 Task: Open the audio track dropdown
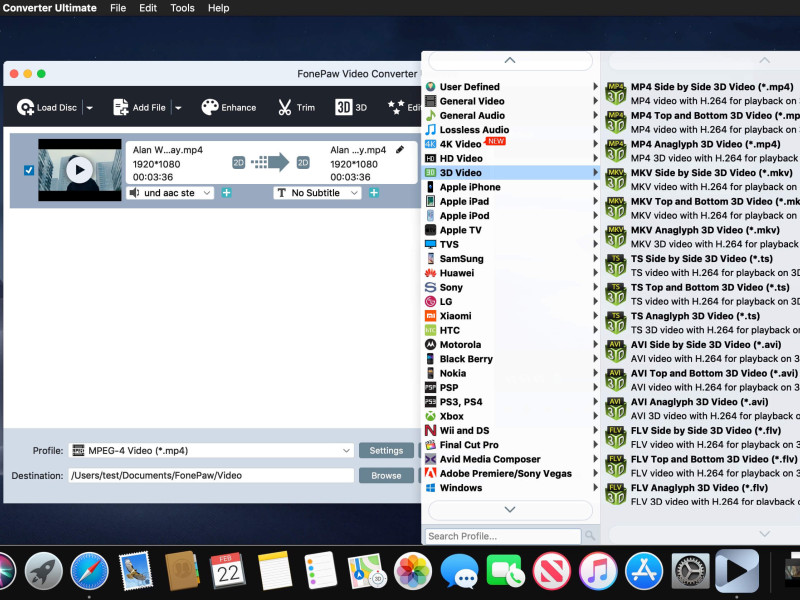click(170, 193)
